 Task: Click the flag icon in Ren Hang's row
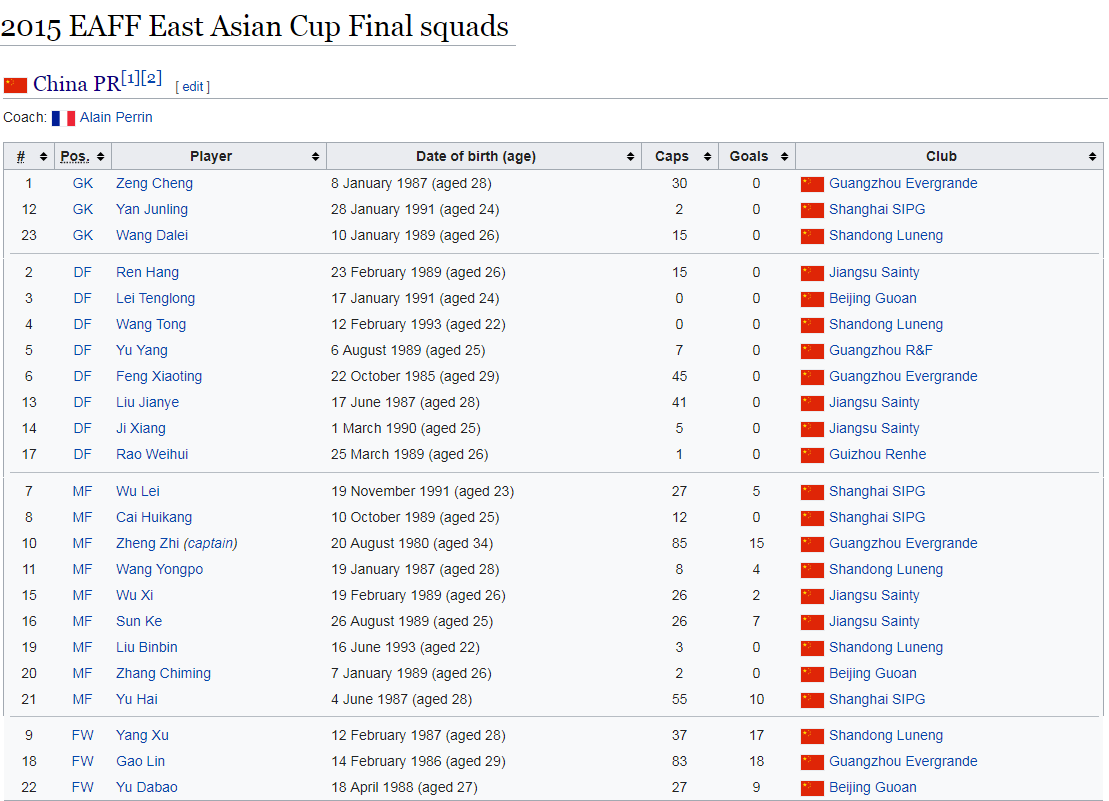click(x=812, y=273)
